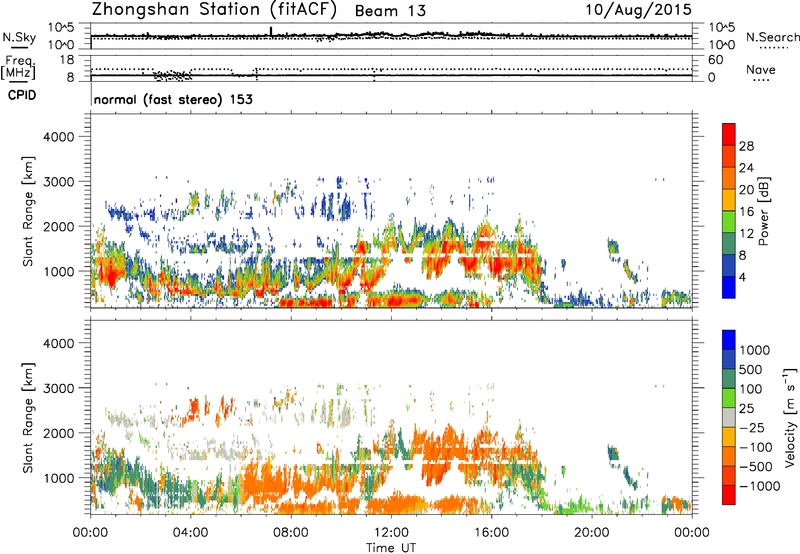Image resolution: width=800 pixels, height=554 pixels.
Task: Click the dotted line sample under N.Search
Action: tap(774, 48)
